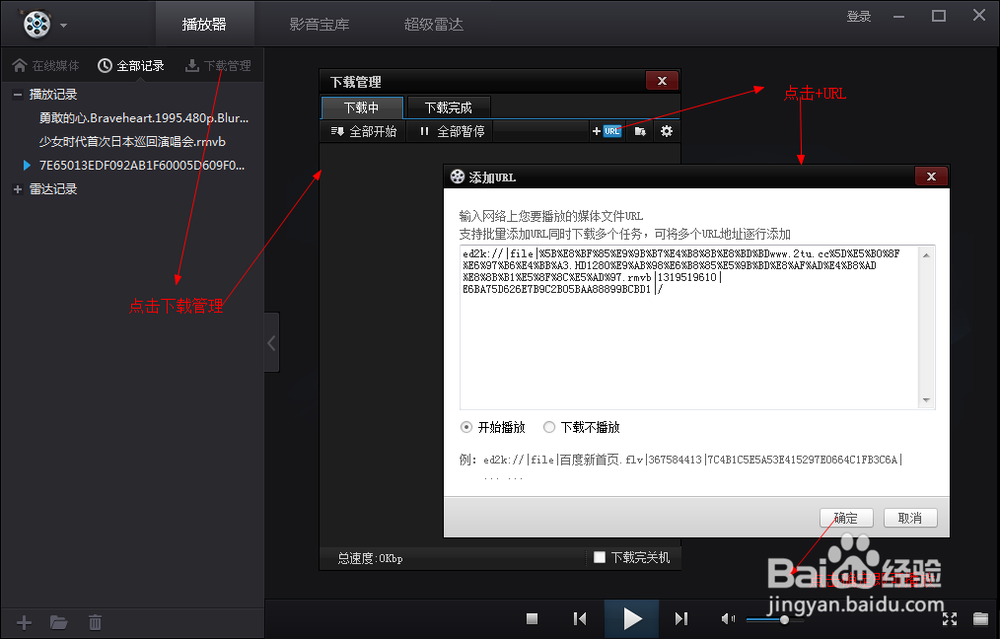Collapse the 播放记录 tree in sidebar
The image size is (1000, 639).
pyautogui.click(x=17, y=93)
